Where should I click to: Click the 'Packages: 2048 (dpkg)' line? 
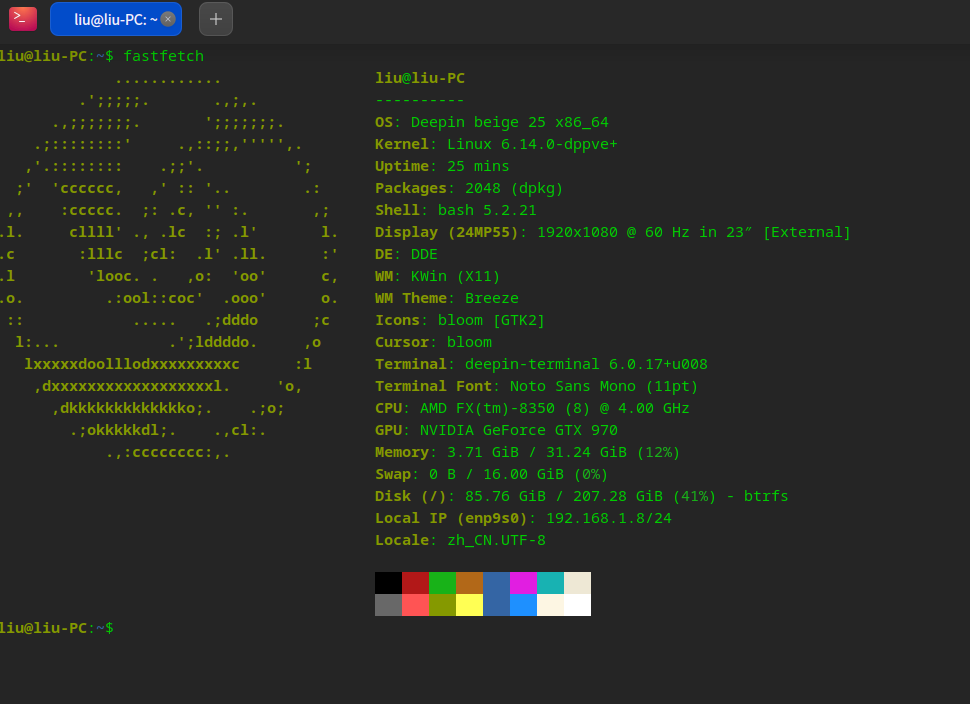[469, 188]
